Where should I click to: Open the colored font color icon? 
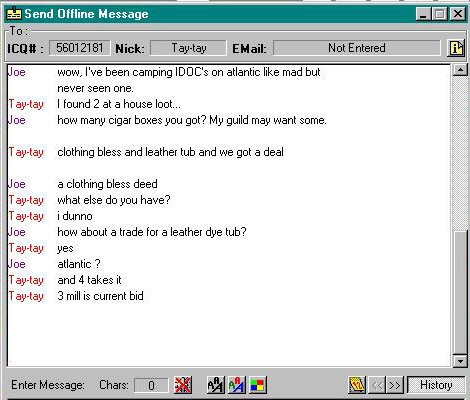click(237, 385)
